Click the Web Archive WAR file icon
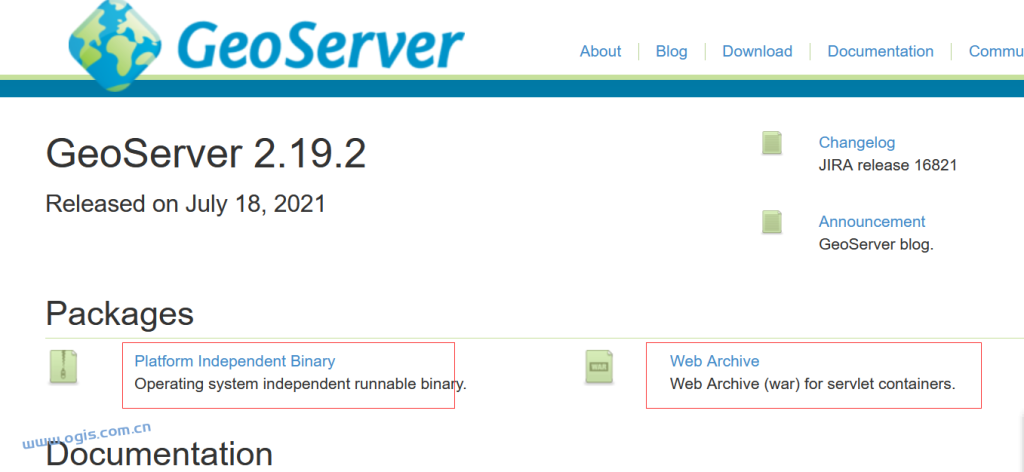 599,367
